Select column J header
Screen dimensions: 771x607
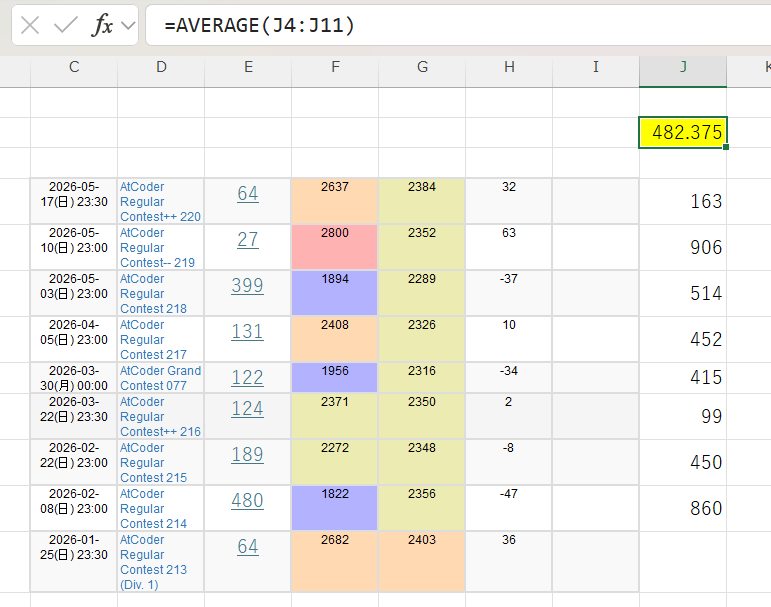(x=683, y=67)
